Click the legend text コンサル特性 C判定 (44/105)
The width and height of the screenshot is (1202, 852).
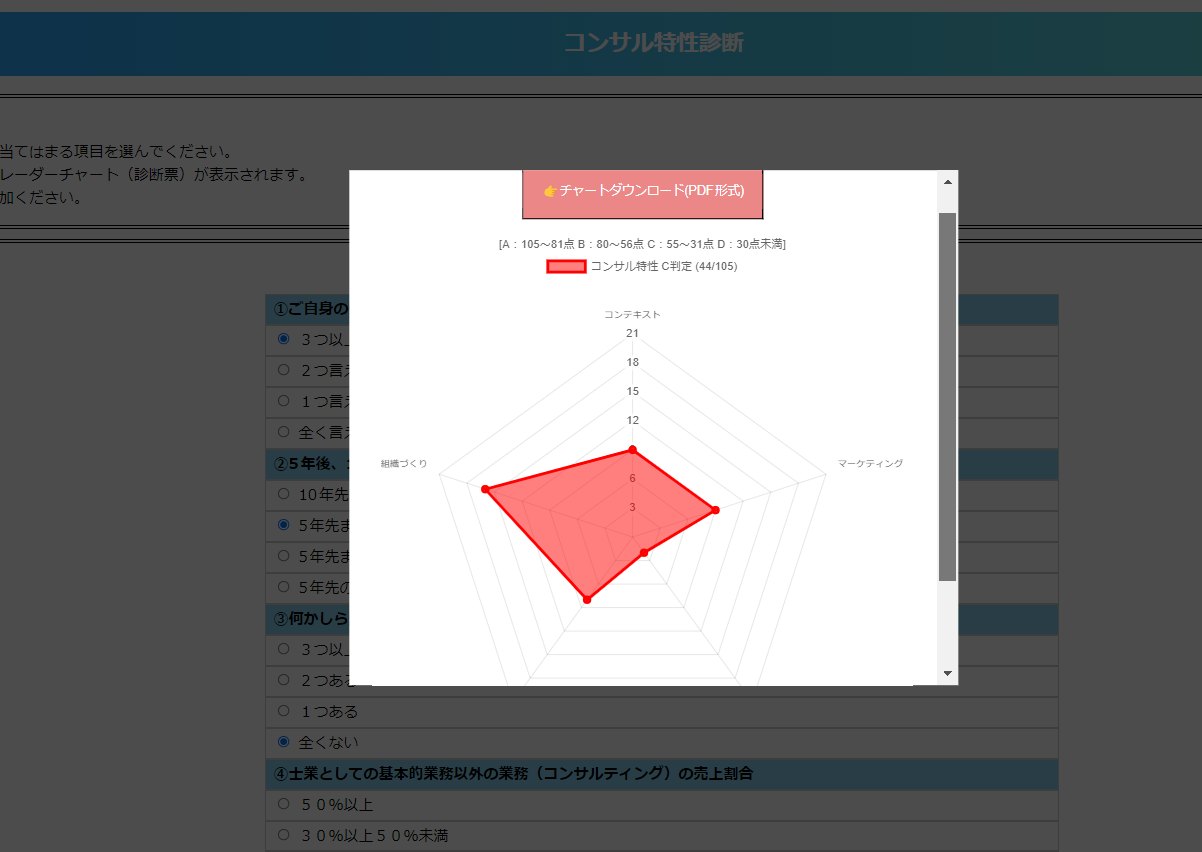click(664, 266)
